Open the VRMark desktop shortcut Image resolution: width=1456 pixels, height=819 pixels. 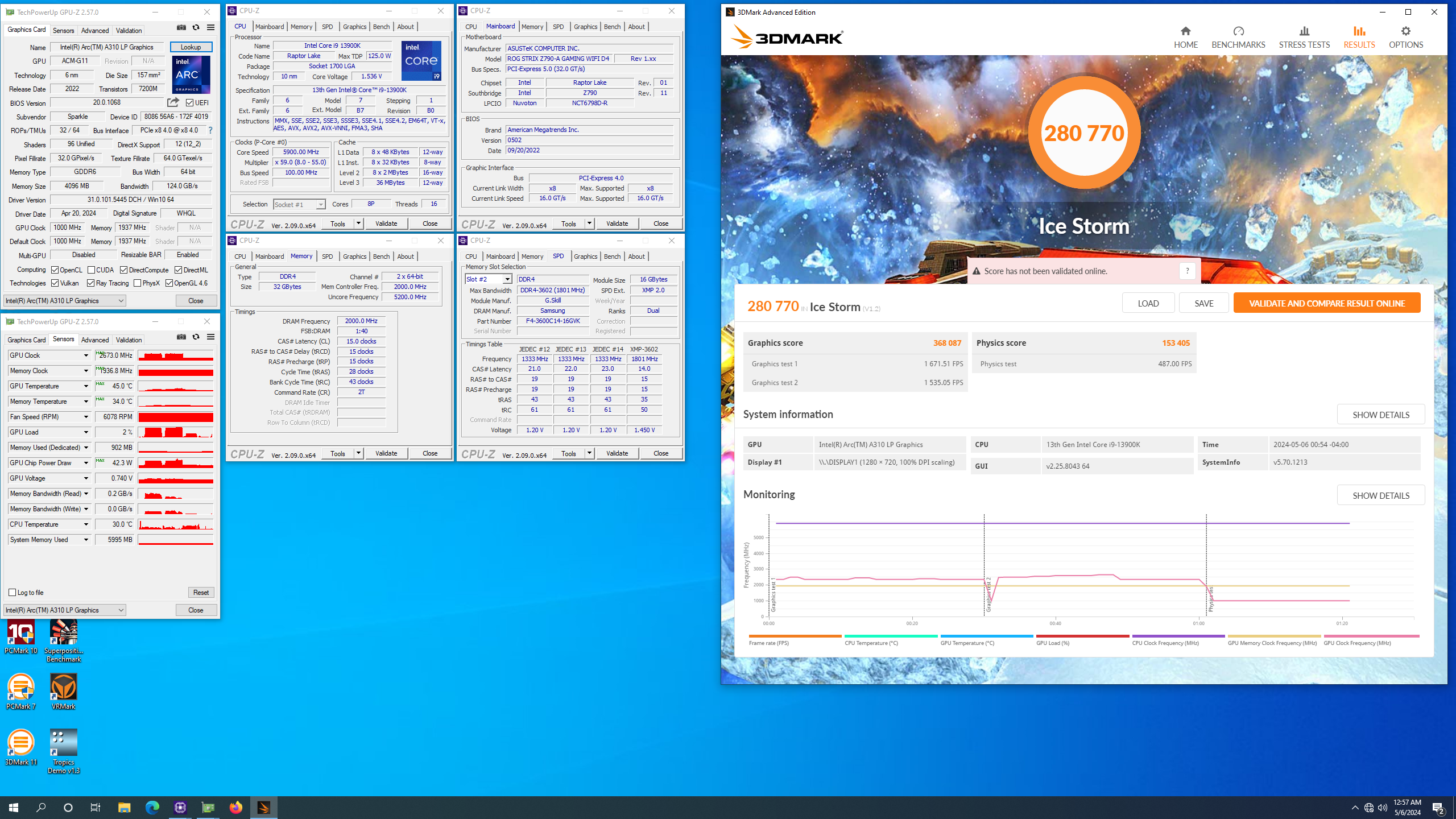tap(64, 692)
